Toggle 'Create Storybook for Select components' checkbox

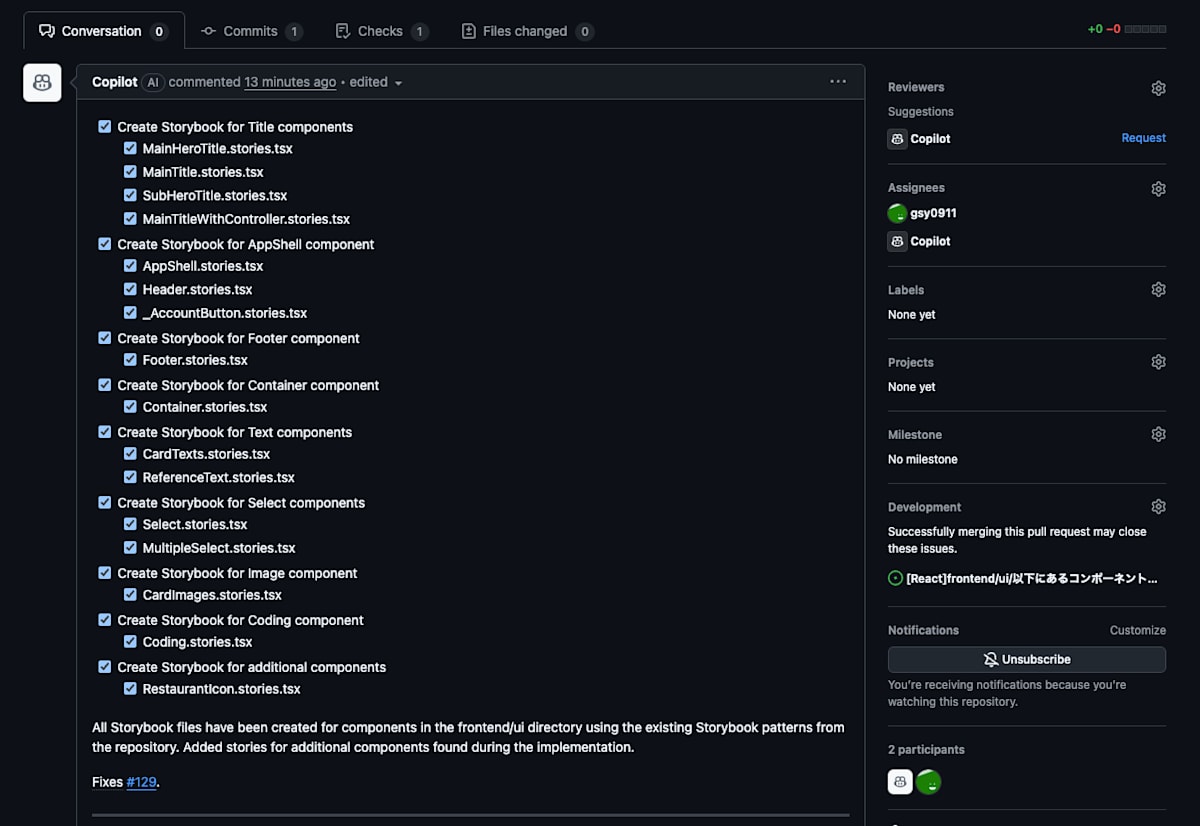[105, 502]
